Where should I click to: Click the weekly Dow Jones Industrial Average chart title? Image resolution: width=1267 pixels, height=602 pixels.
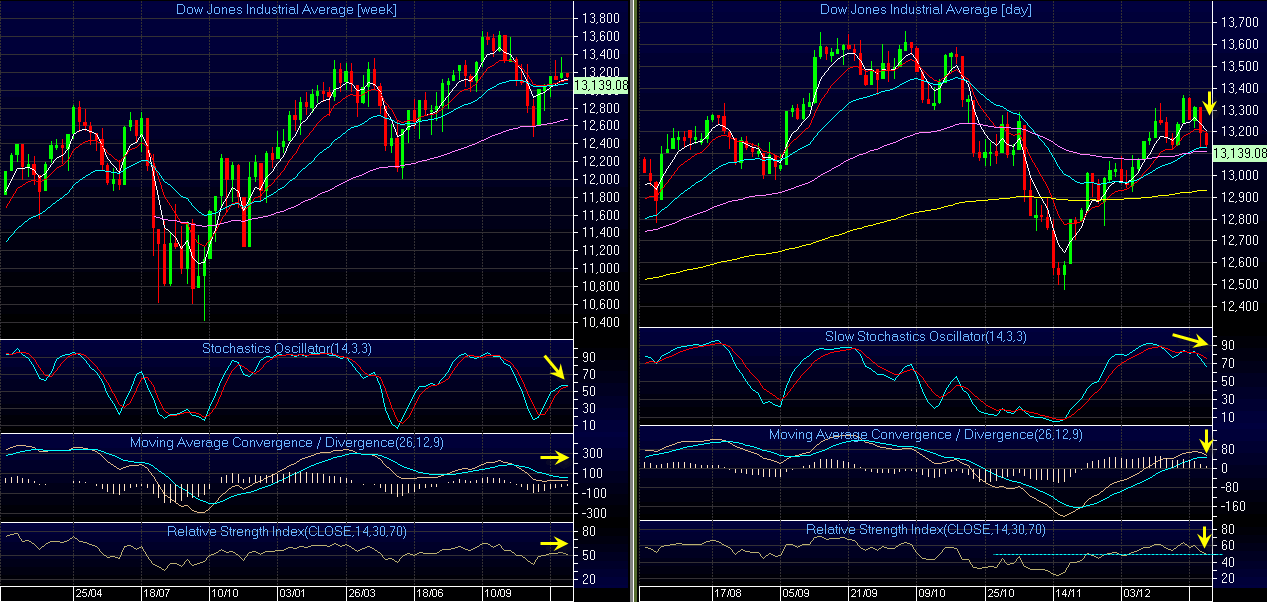pyautogui.click(x=286, y=9)
